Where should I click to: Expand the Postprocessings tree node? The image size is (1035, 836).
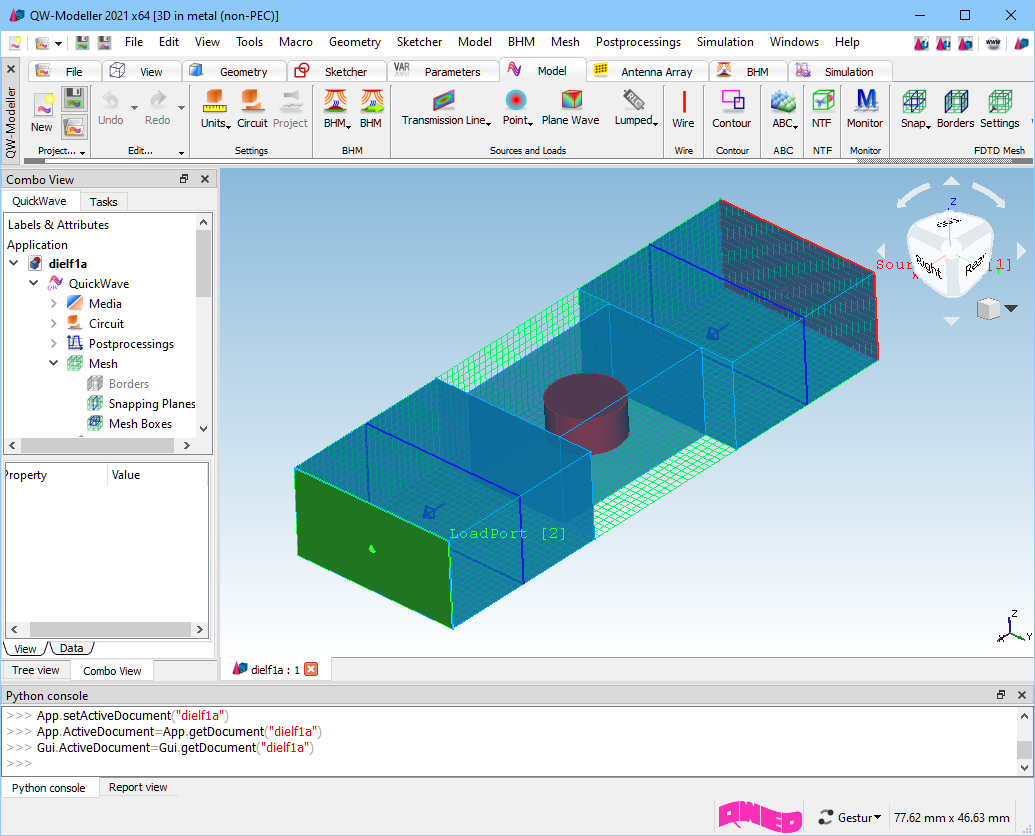pos(53,343)
